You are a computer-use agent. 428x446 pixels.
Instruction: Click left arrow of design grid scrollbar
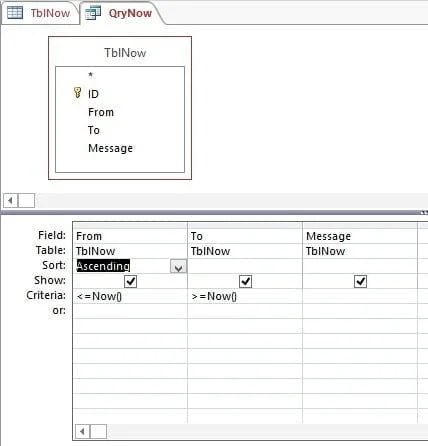point(82,432)
